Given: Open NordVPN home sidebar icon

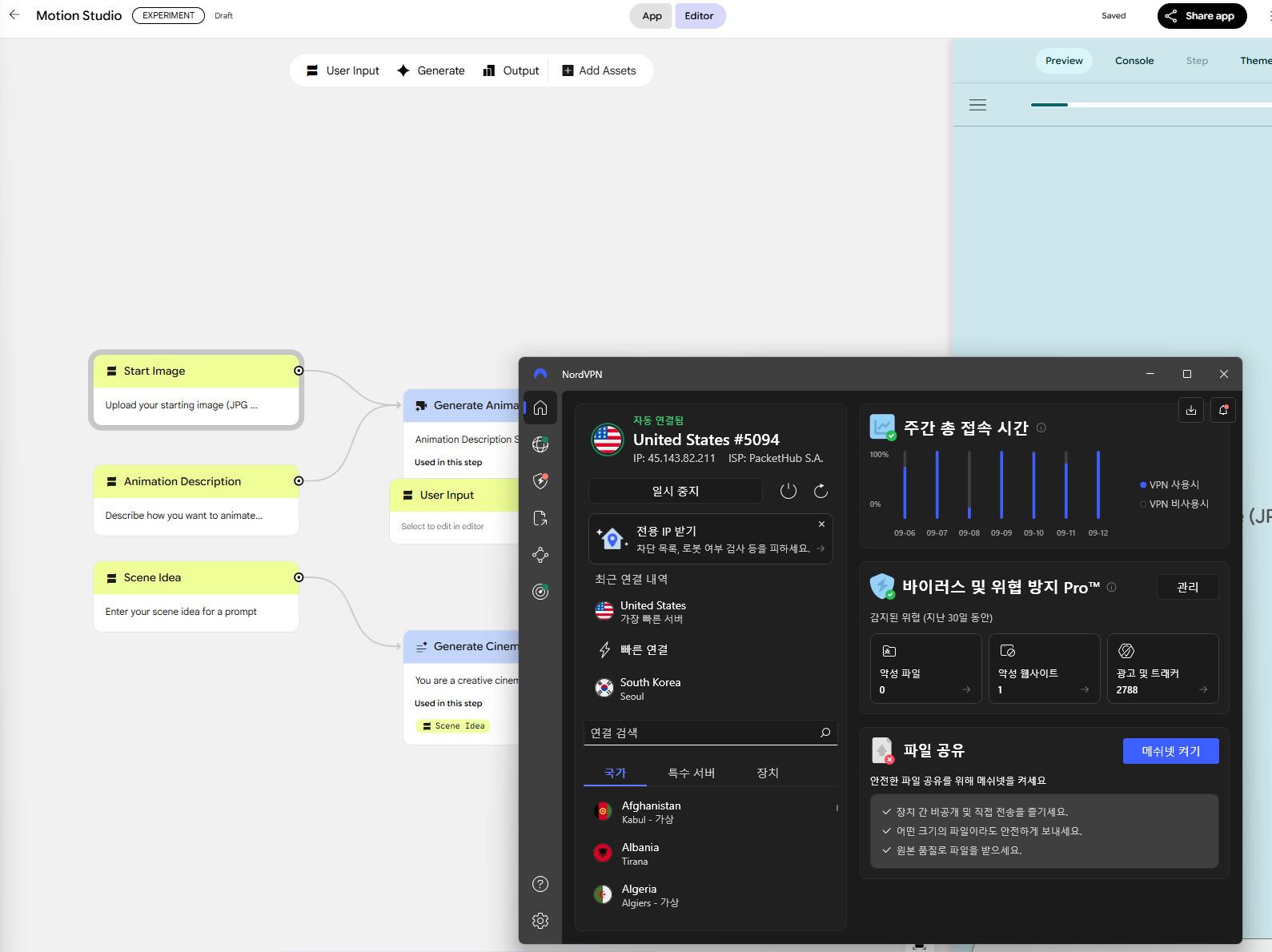Looking at the screenshot, I should click(x=540, y=408).
